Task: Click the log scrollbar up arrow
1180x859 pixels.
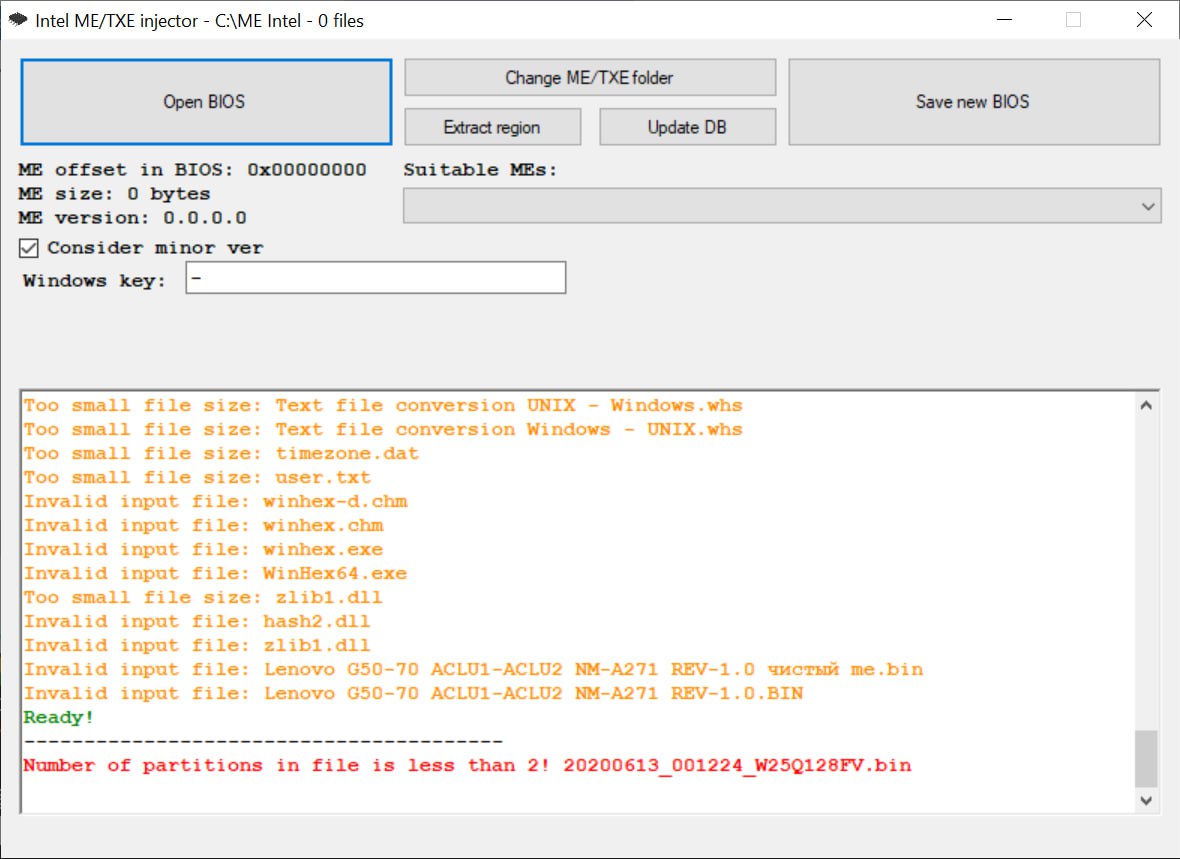Action: click(x=1145, y=406)
